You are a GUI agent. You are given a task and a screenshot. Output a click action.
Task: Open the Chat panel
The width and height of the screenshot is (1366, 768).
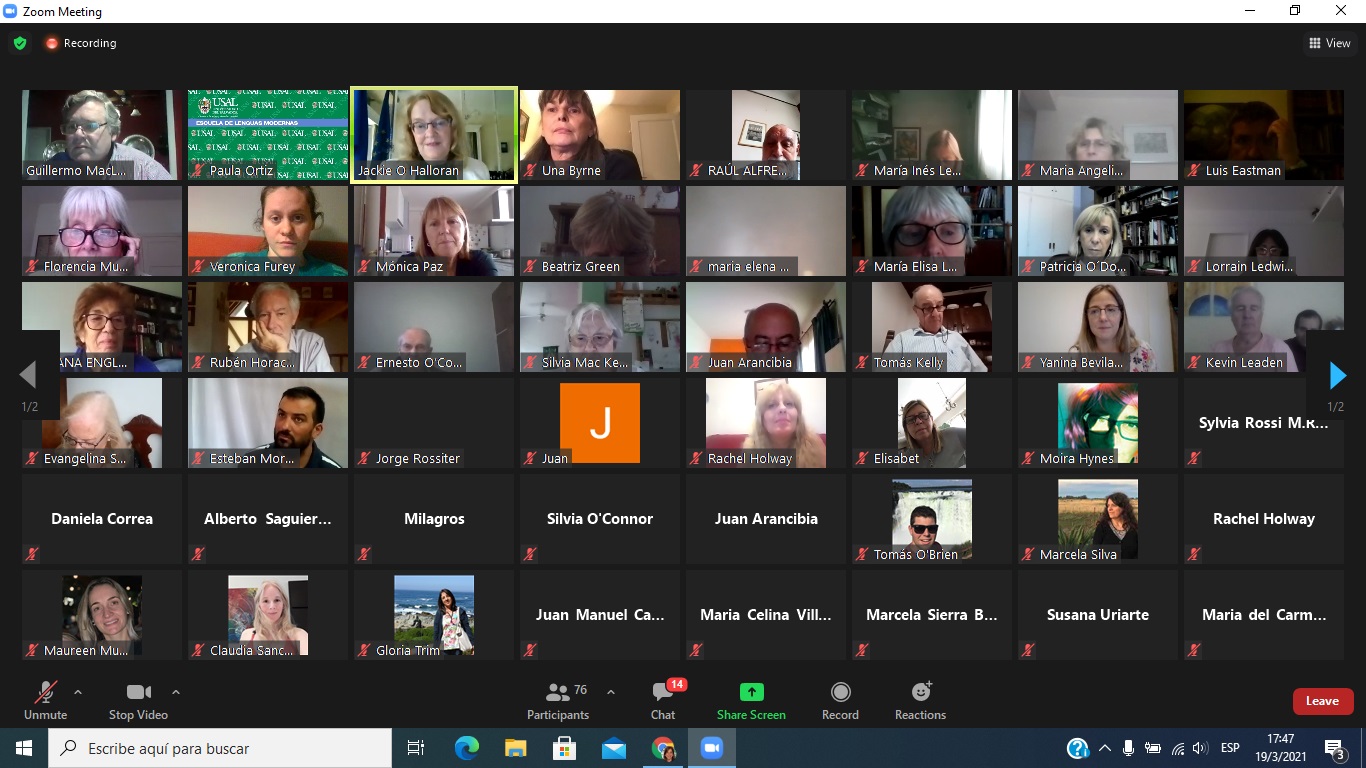pos(663,700)
